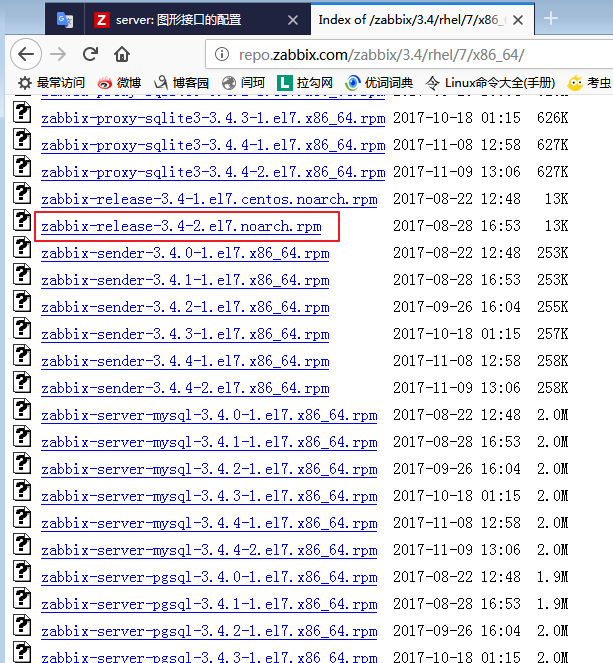Viewport: 613px width, 663px height.
Task: Download zabbix-proxy-sqlite3-3.4.4-2.el7.x86_64.rpm
Action: [213, 172]
